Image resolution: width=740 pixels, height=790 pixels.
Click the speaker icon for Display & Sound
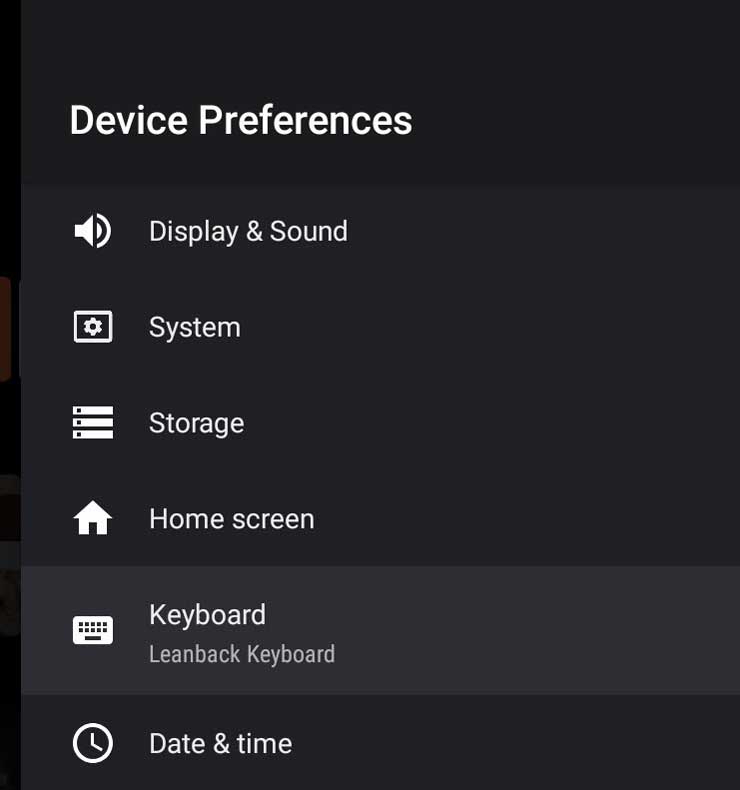click(93, 231)
